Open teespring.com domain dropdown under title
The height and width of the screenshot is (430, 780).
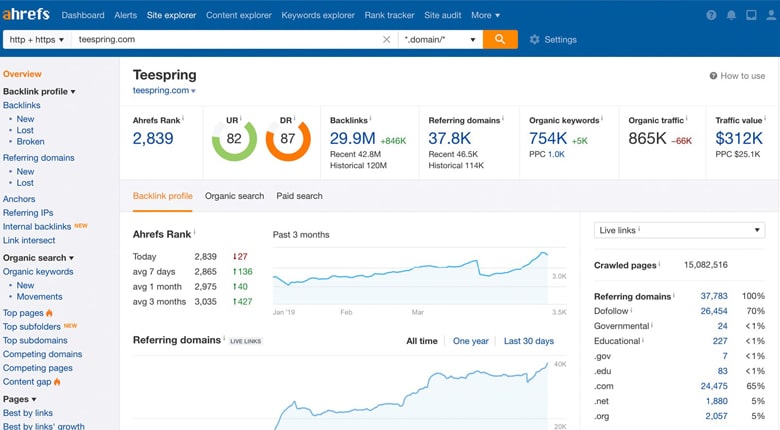pos(164,91)
